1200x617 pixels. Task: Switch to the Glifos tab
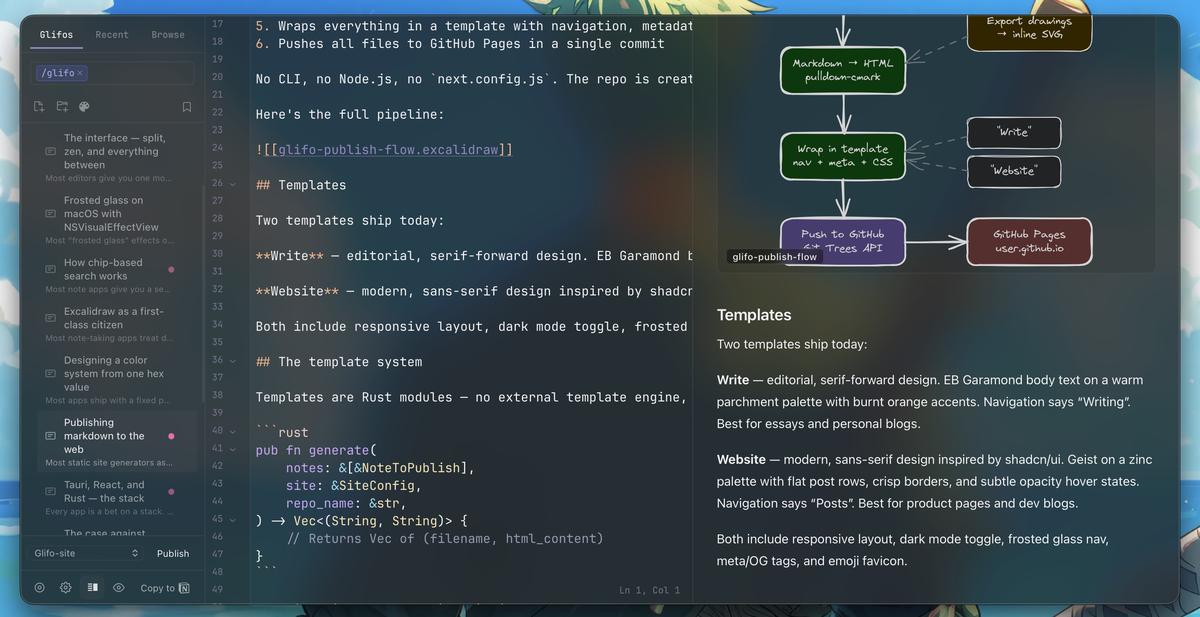(x=56, y=35)
